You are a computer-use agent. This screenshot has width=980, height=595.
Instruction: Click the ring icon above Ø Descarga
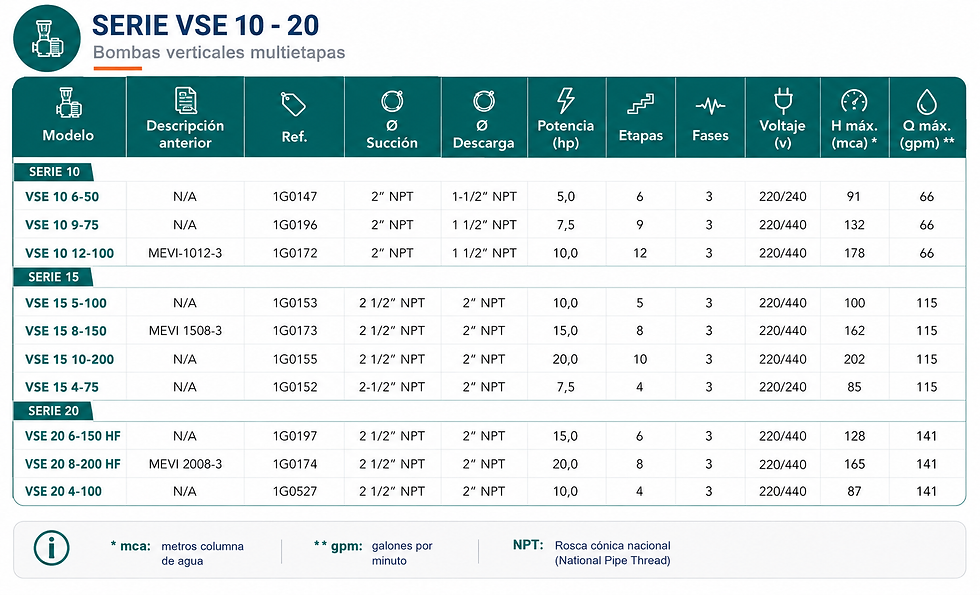(484, 101)
